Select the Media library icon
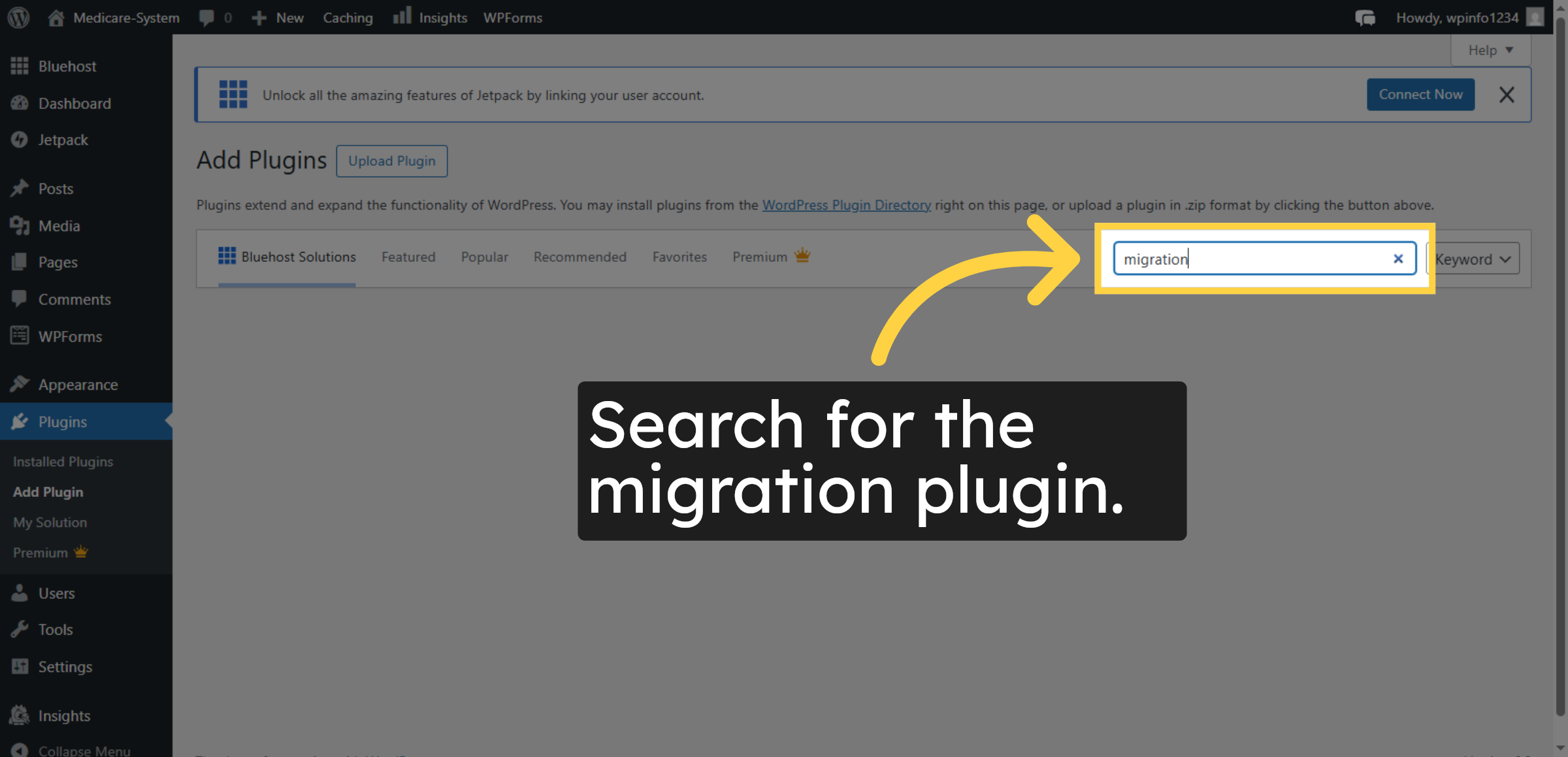 (x=20, y=225)
